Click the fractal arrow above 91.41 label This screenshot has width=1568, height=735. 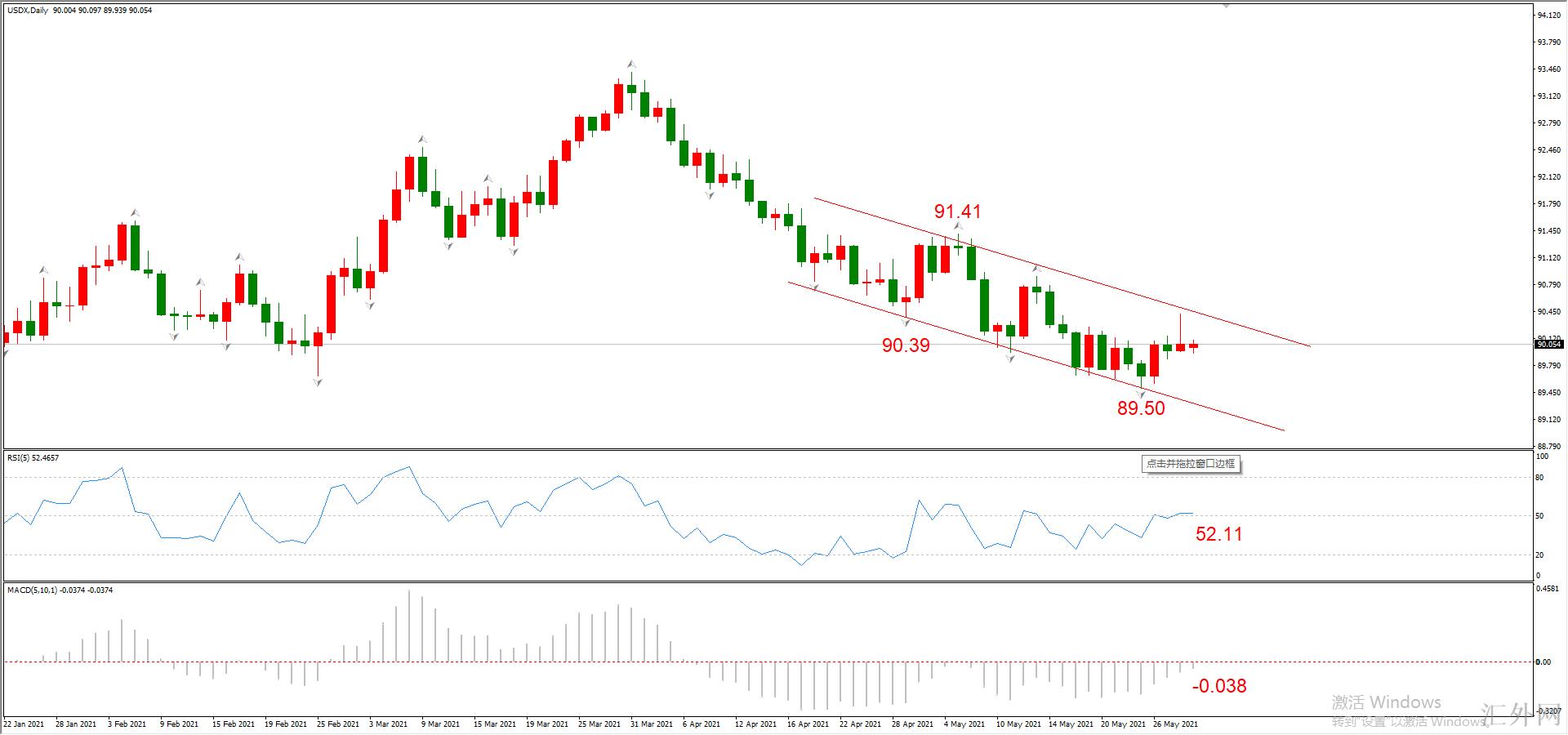958,226
